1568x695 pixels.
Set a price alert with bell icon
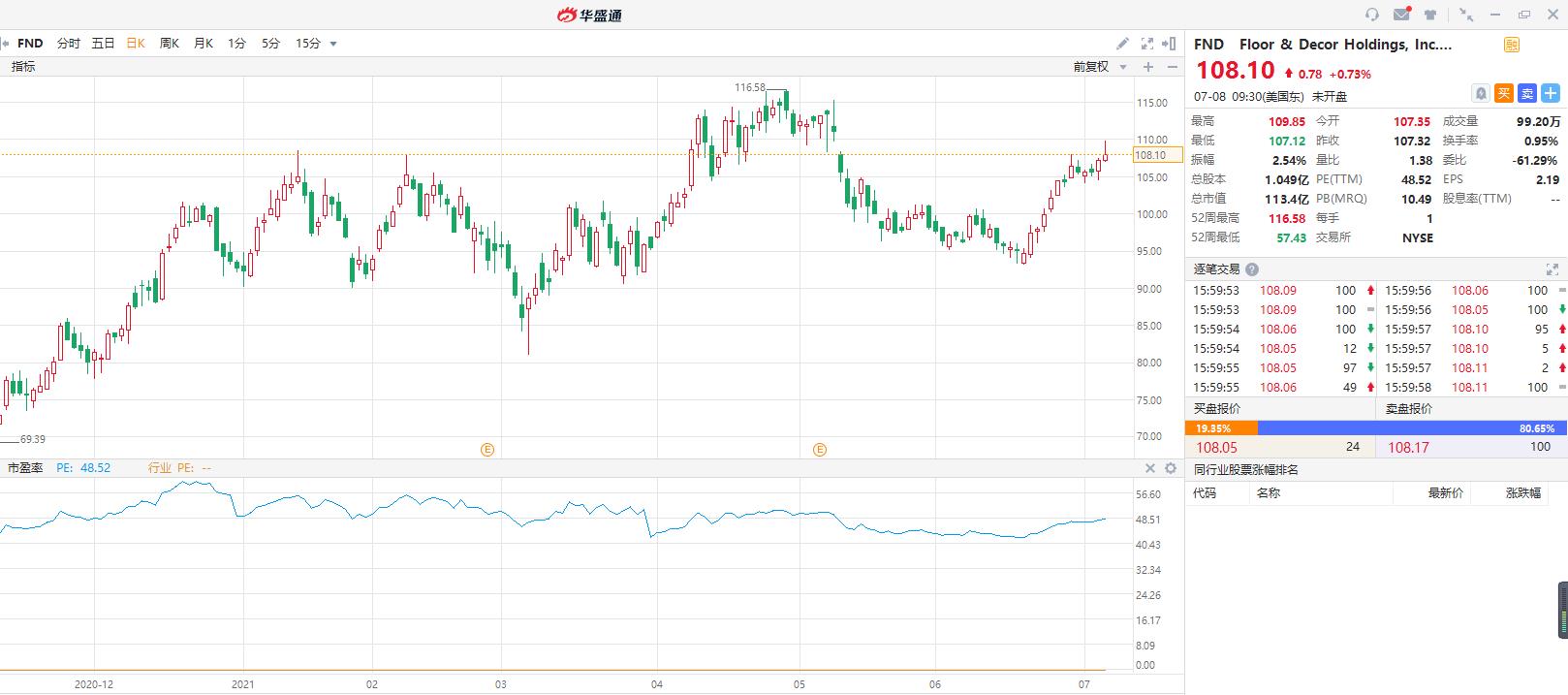[1481, 93]
